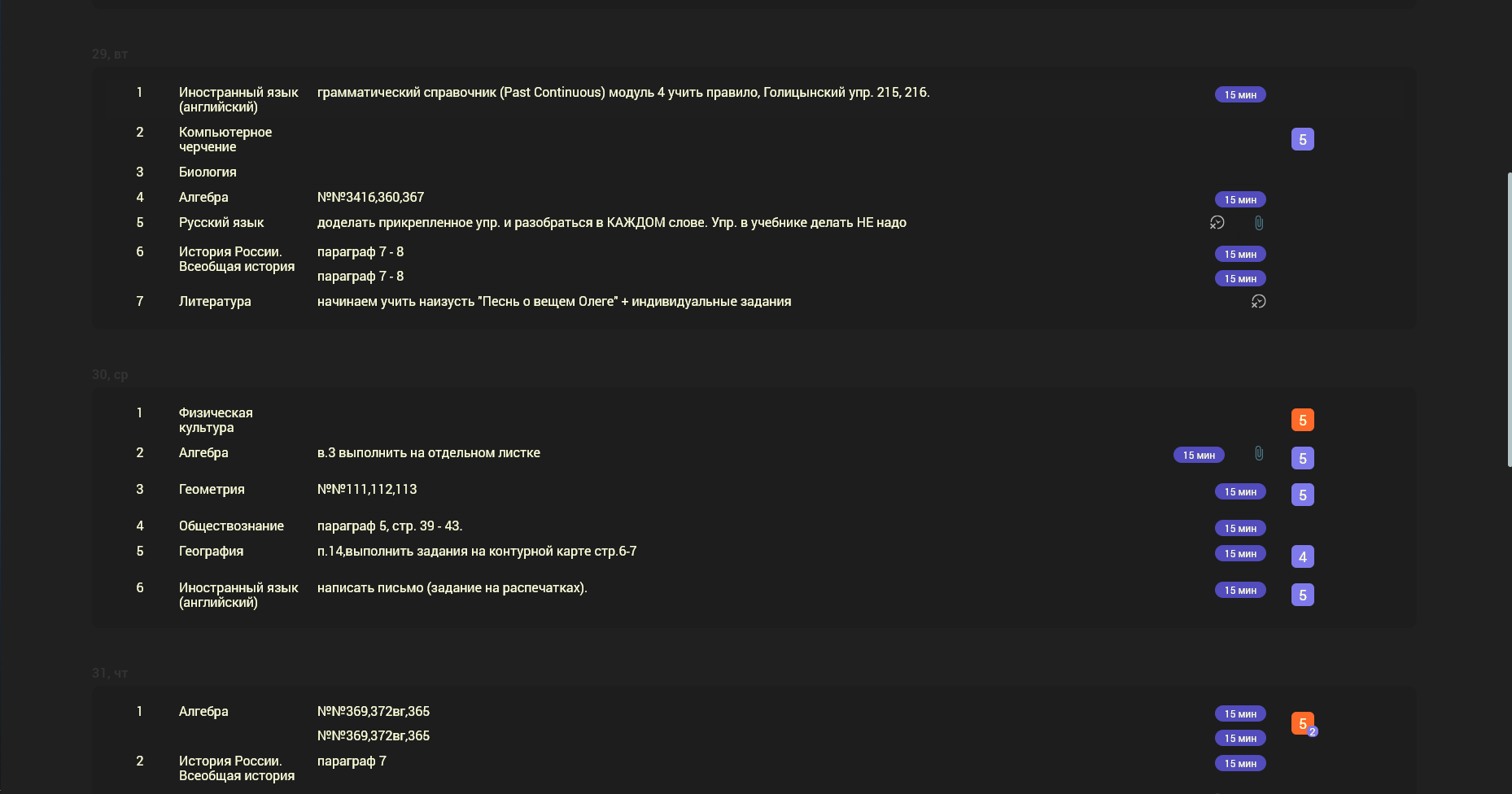Click the 15 мин badge beside параграф 7 - 8
The image size is (1512, 794).
(1240, 254)
